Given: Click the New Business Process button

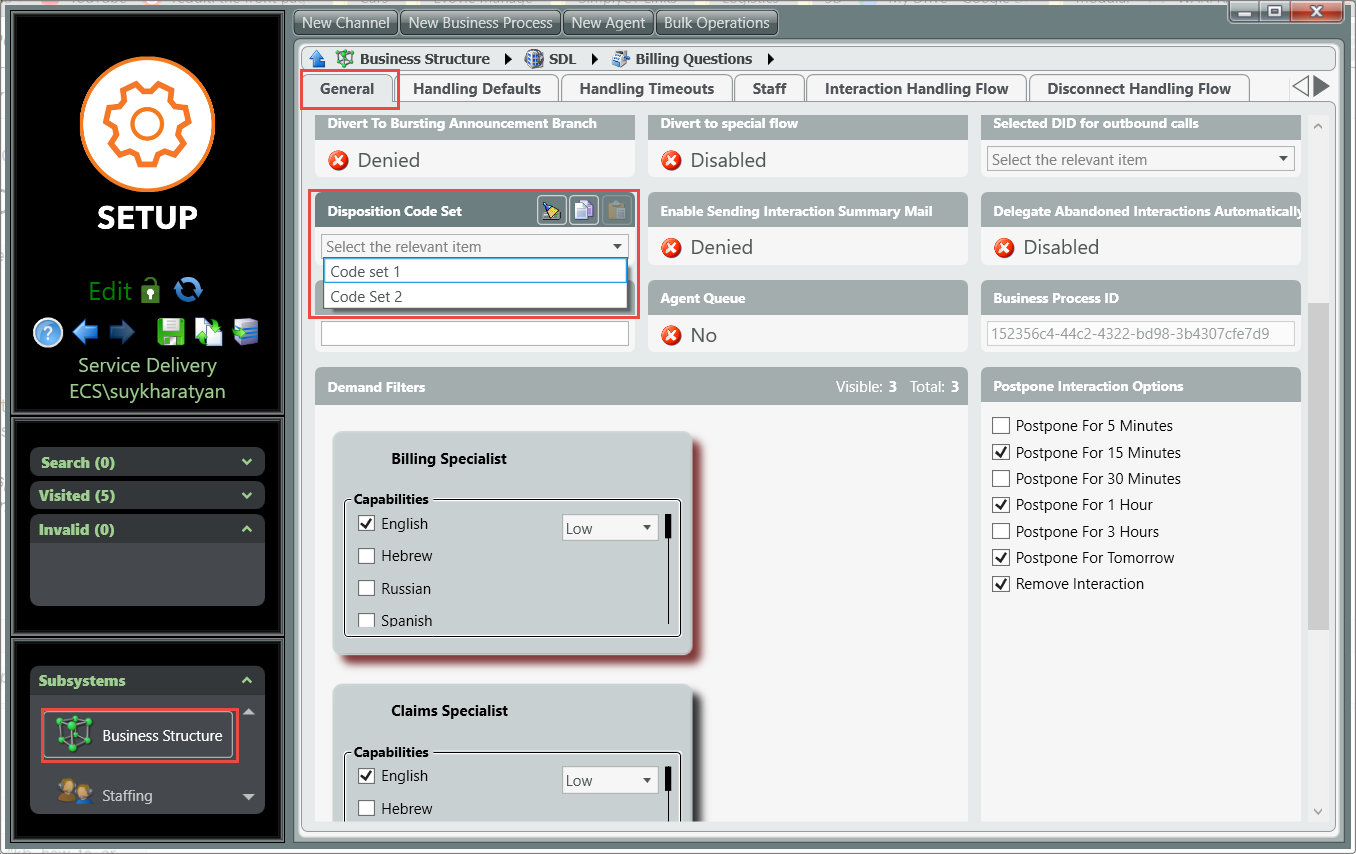Looking at the screenshot, I should click(x=480, y=23).
